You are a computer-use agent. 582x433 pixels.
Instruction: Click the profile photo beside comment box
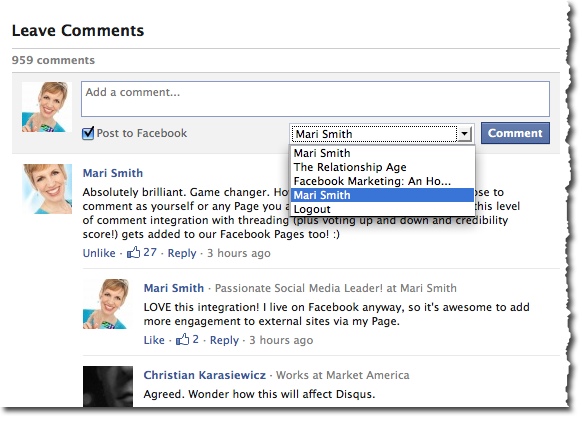[46, 107]
